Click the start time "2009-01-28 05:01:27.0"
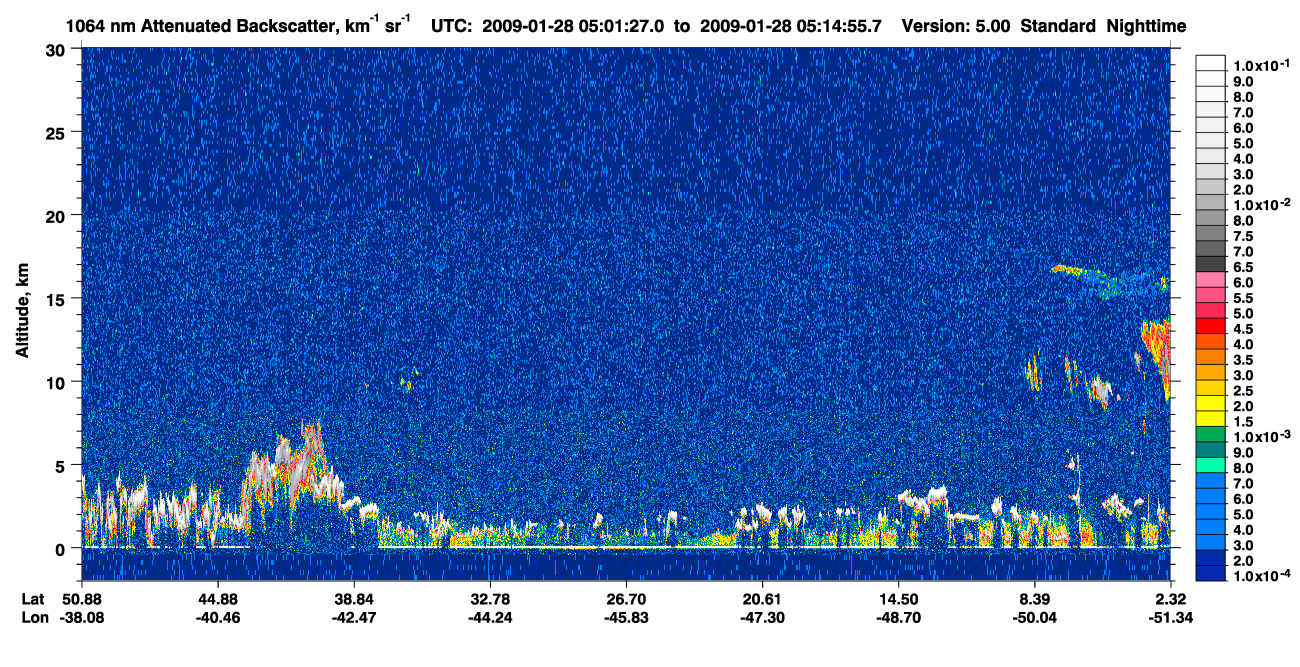The width and height of the screenshot is (1300, 667). 574,26
